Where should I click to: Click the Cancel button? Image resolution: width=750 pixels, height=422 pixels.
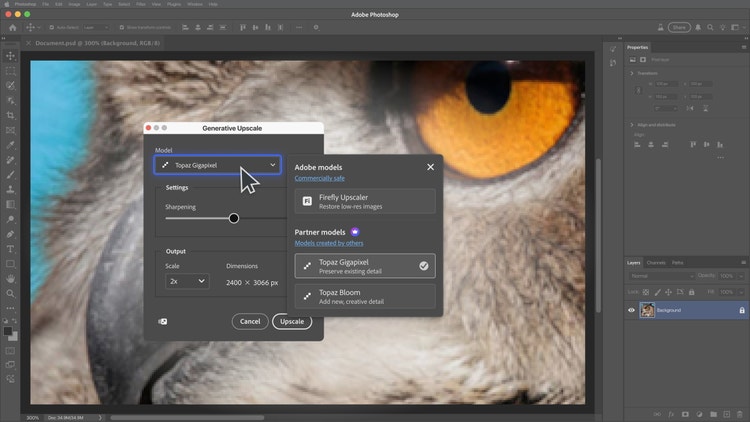[x=250, y=322]
